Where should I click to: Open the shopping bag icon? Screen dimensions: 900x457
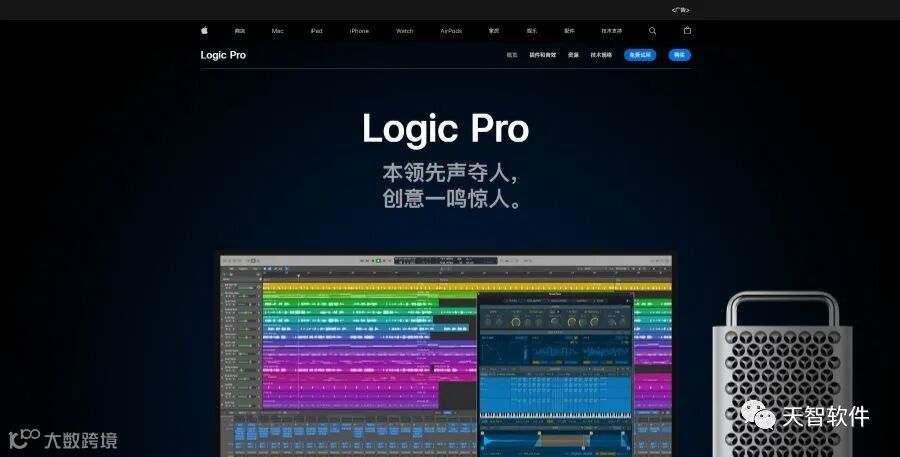click(x=687, y=30)
